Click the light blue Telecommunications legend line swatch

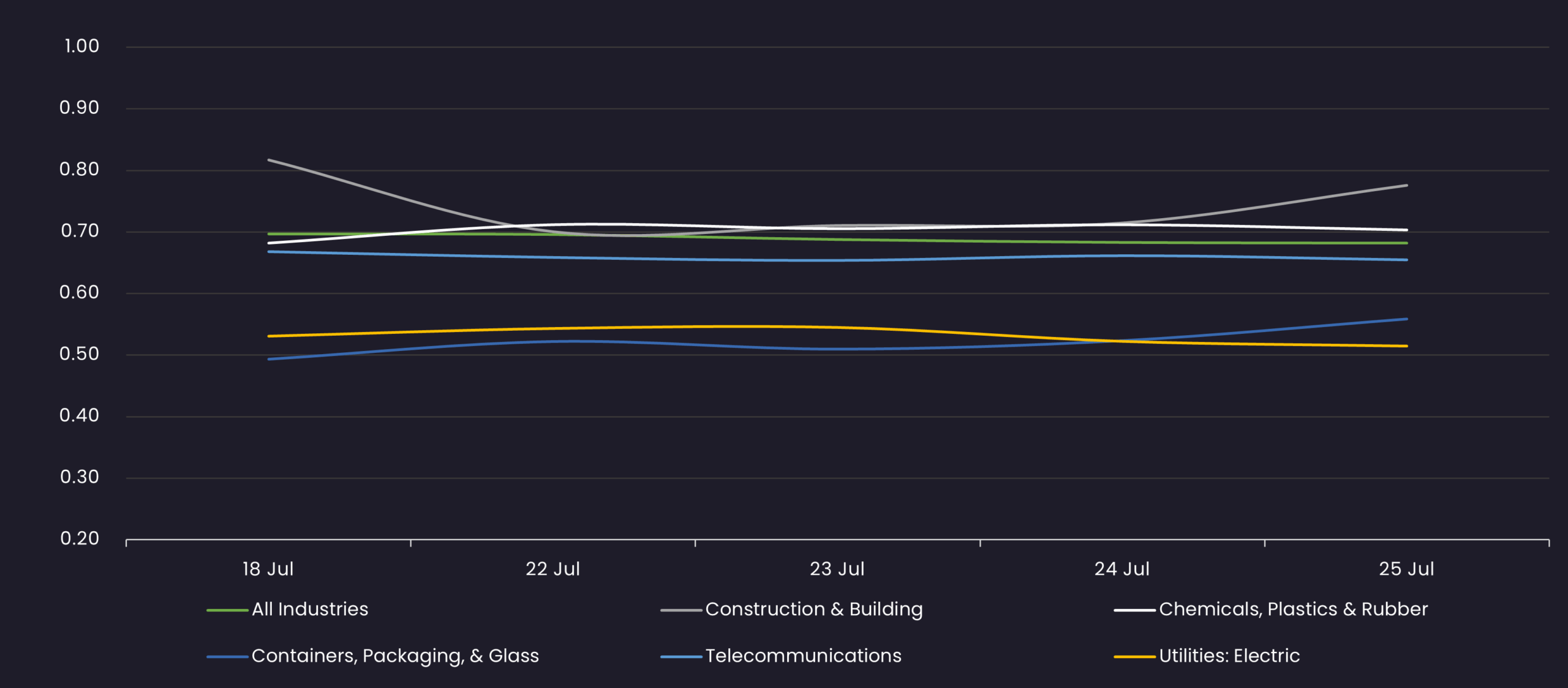681,657
